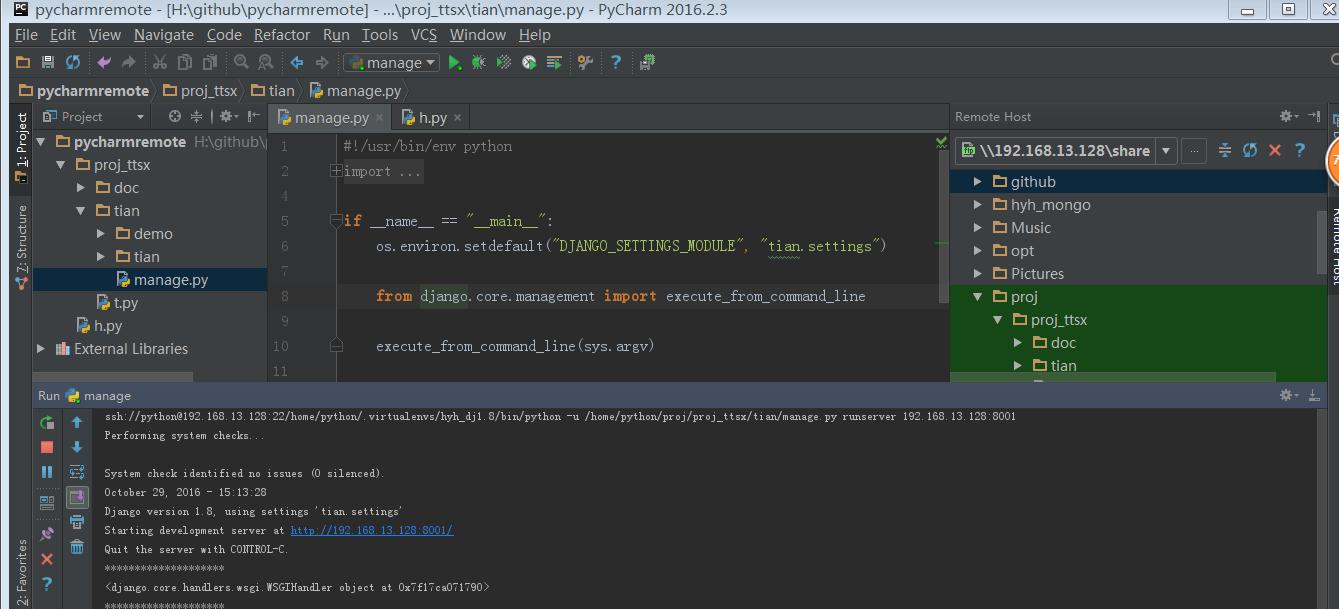This screenshot has height=609, width=1339.
Task: Collapse all in Project panel
Action: [197, 116]
